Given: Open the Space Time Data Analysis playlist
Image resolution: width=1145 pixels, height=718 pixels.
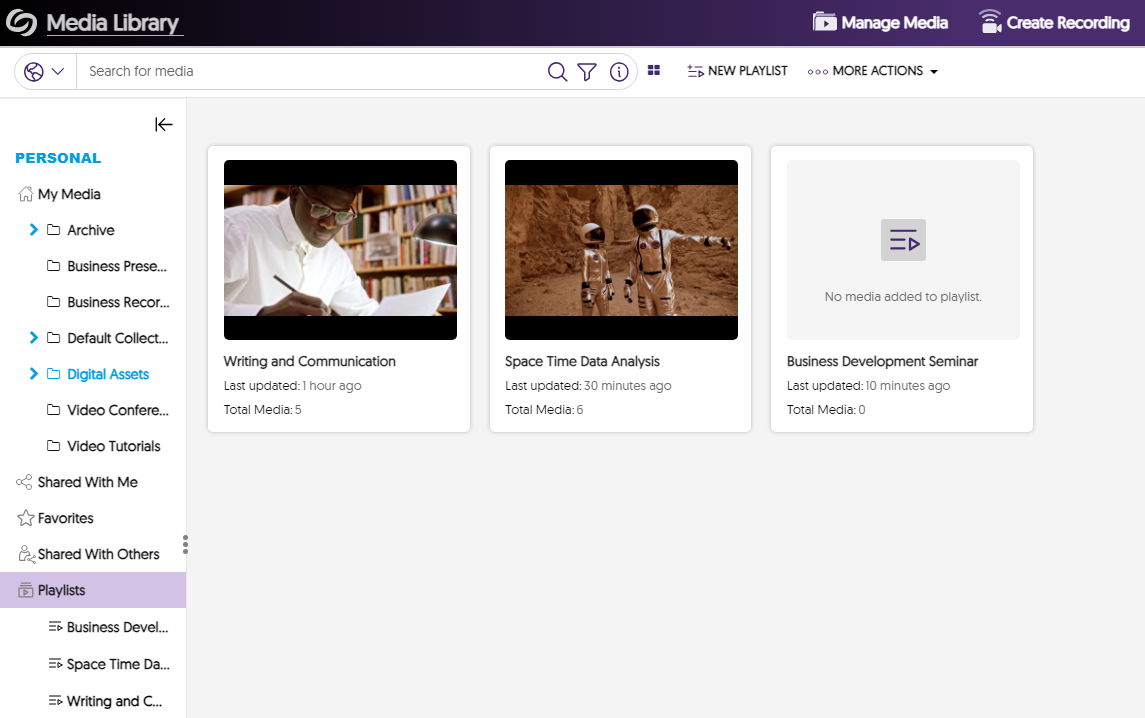Looking at the screenshot, I should tap(620, 249).
